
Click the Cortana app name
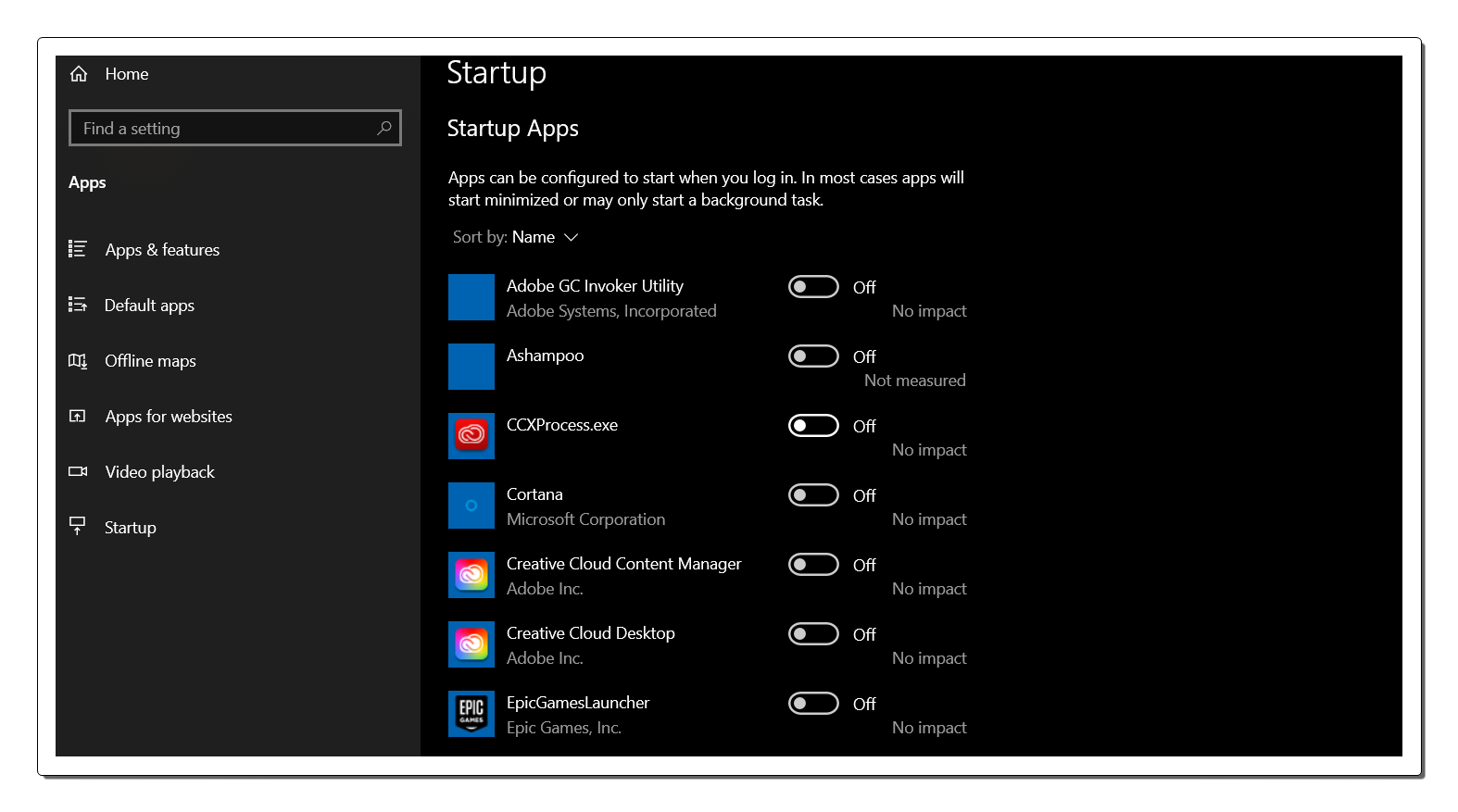click(534, 494)
